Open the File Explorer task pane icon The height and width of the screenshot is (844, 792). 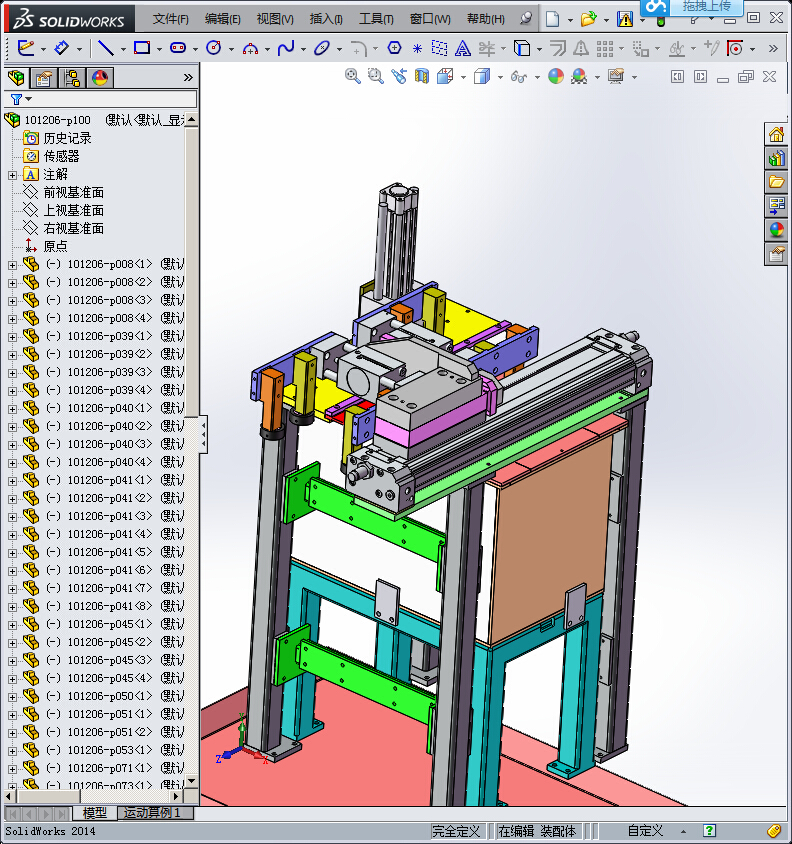click(x=776, y=182)
